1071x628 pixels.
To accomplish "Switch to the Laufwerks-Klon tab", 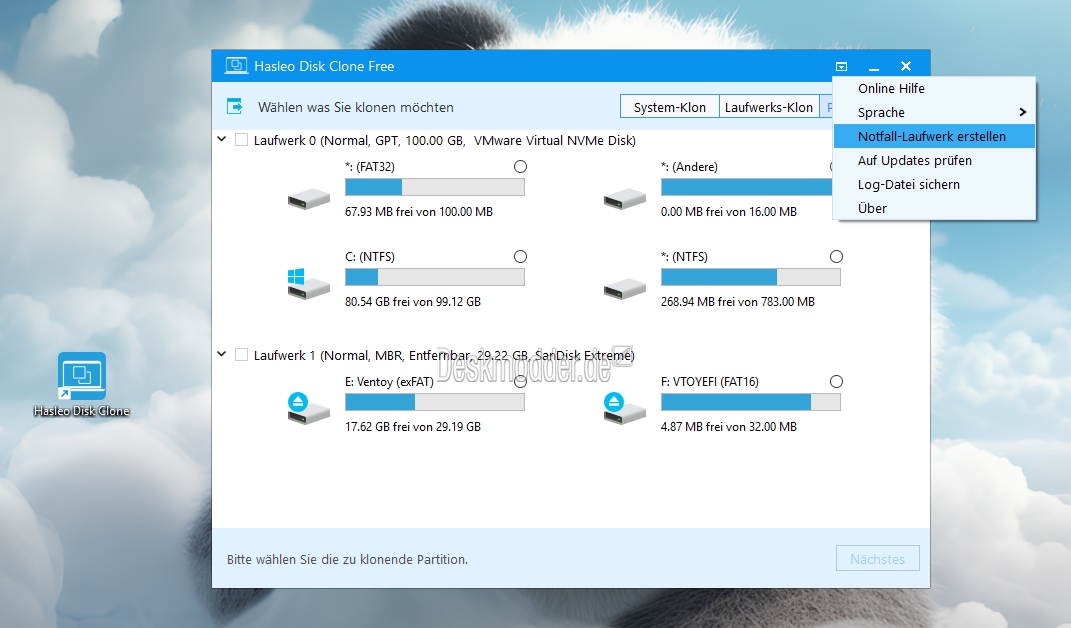I will (768, 107).
